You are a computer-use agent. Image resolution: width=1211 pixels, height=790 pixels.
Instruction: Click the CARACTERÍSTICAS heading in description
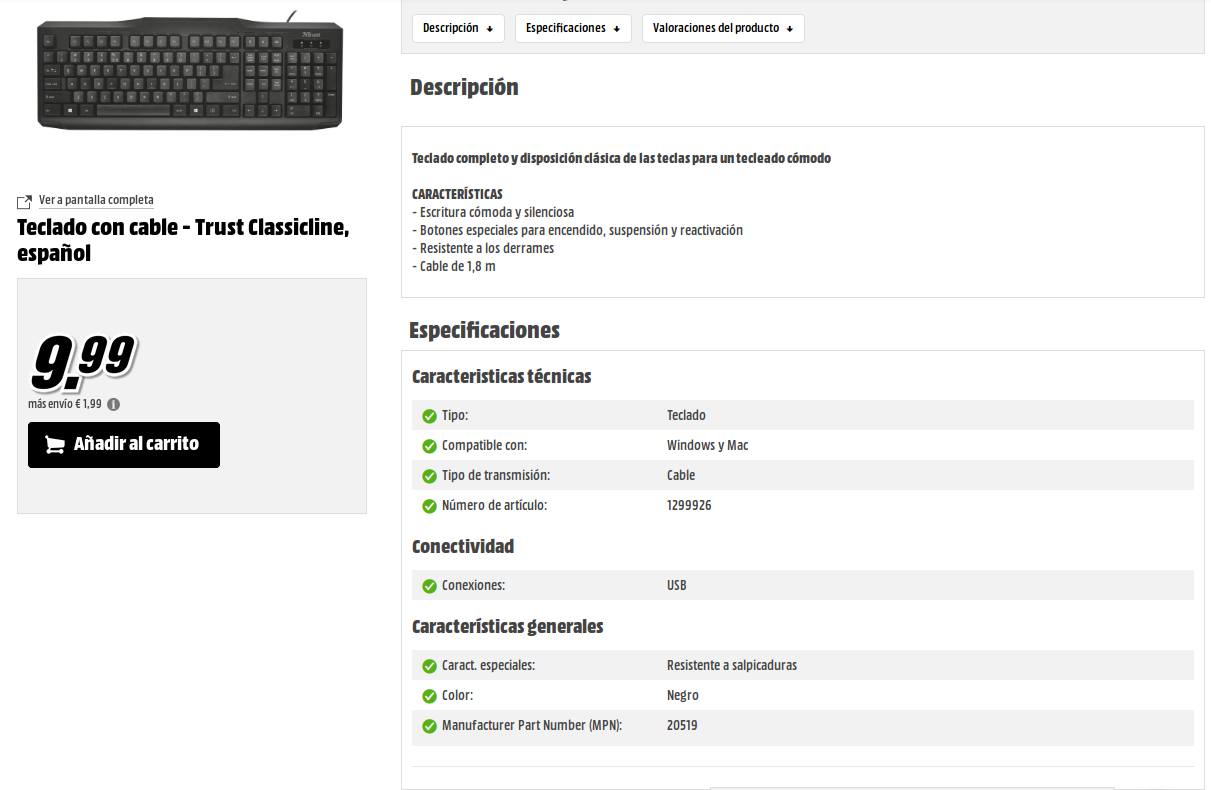click(x=457, y=194)
